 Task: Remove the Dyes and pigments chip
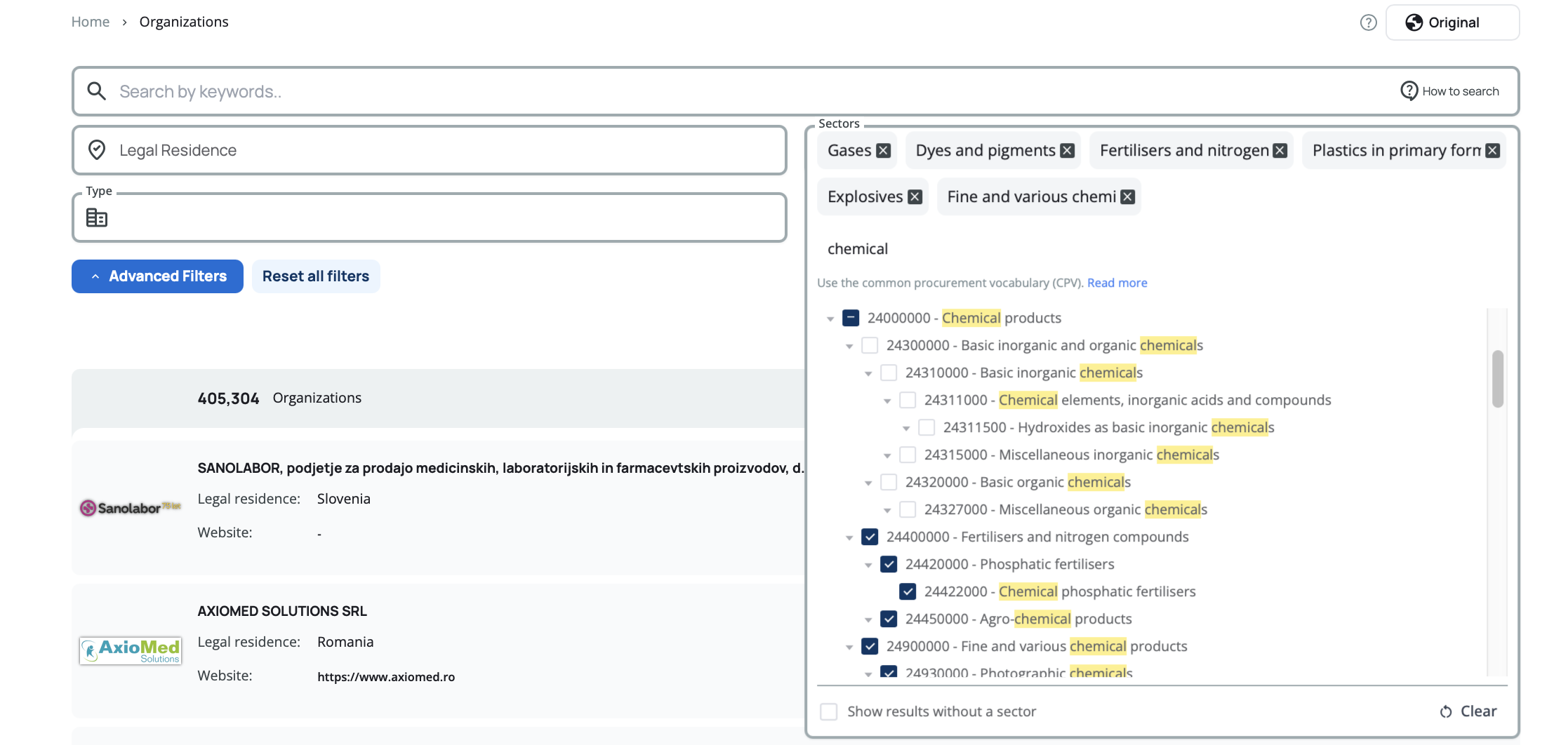point(1068,151)
